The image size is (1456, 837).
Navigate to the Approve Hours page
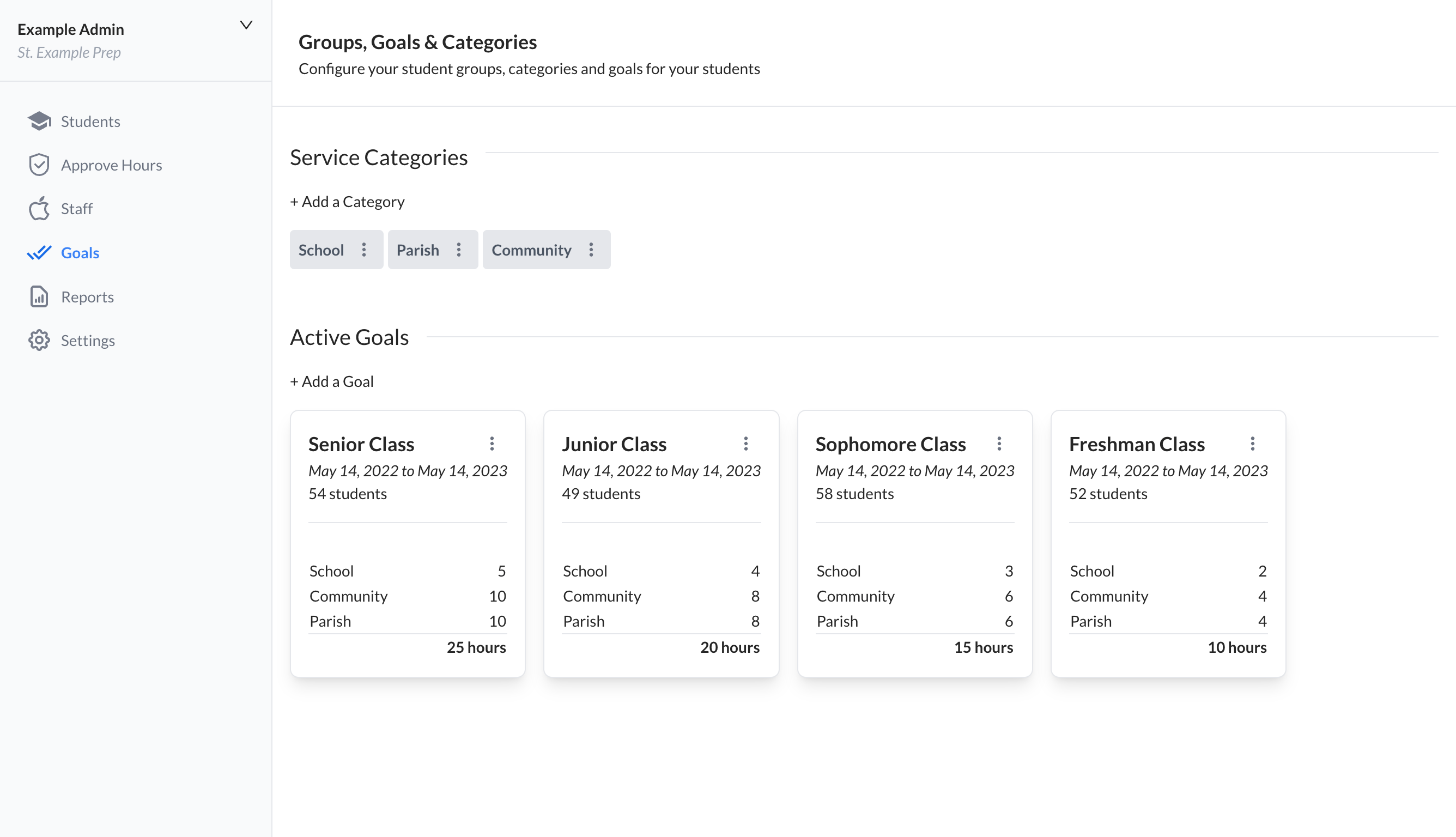tap(112, 165)
